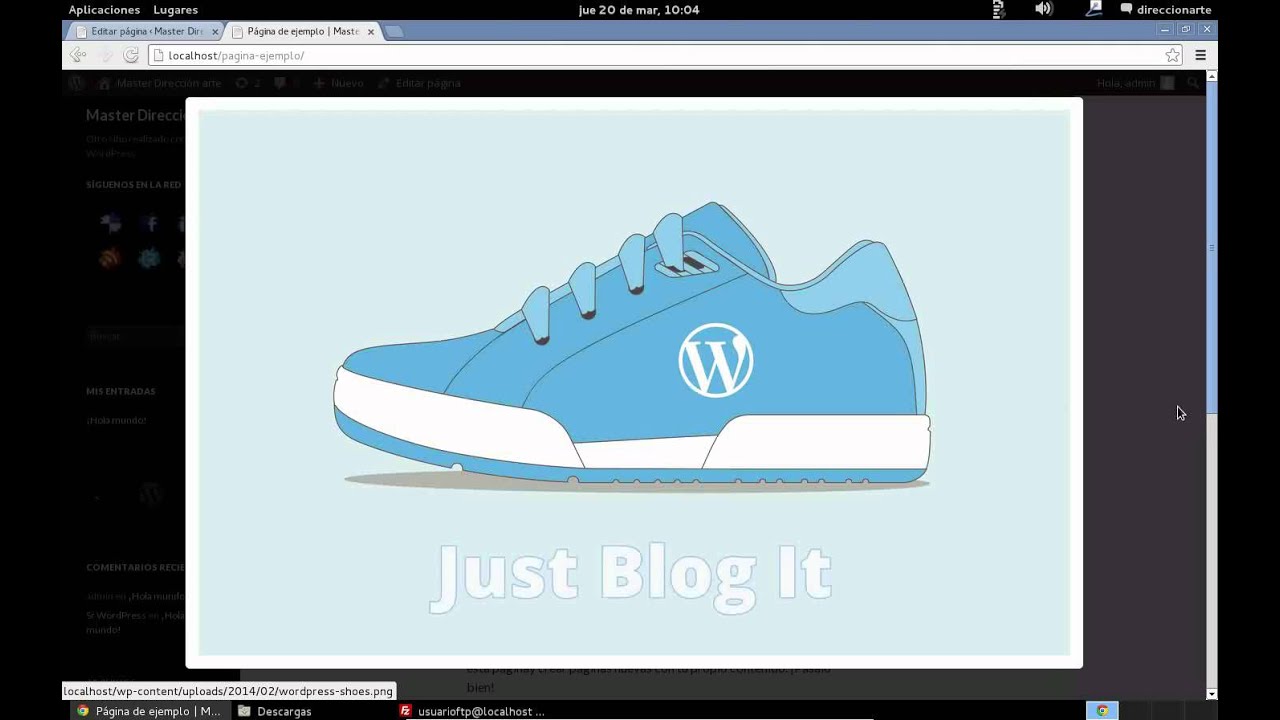1280x720 pixels.
Task: Click Nuevo in the WordPress admin bar
Action: 338,83
